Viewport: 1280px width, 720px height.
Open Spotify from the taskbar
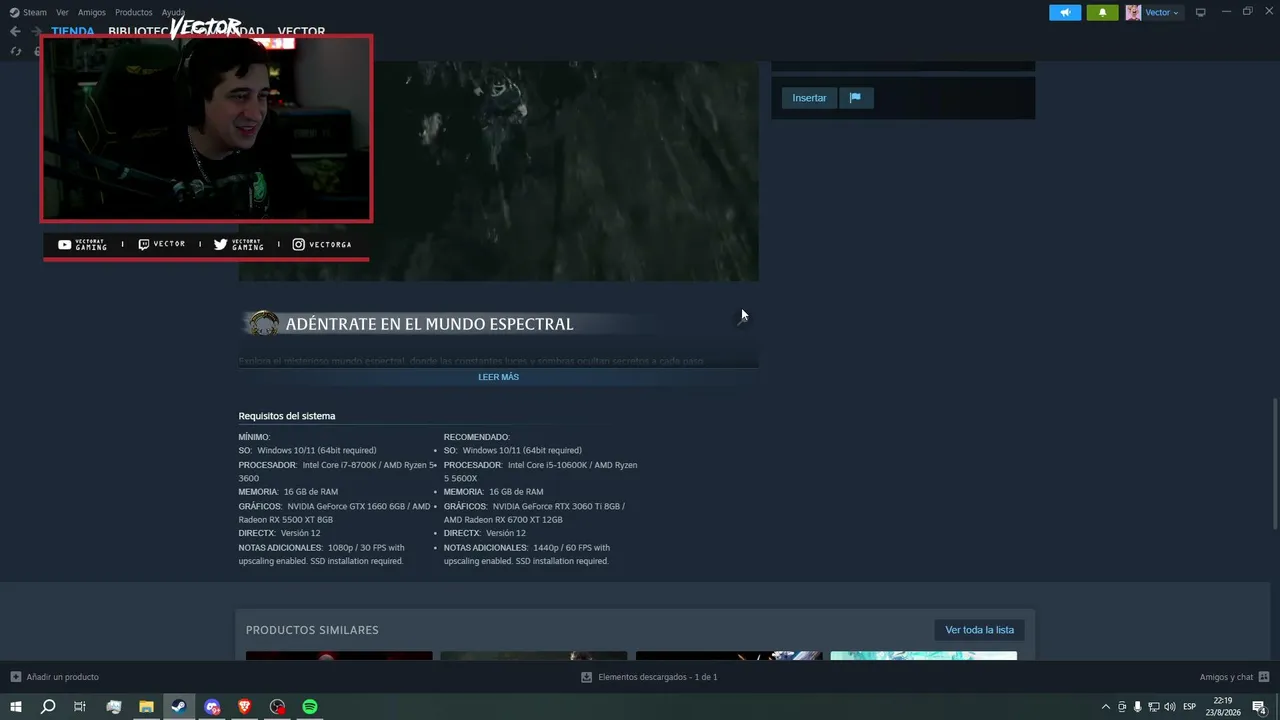(x=310, y=707)
